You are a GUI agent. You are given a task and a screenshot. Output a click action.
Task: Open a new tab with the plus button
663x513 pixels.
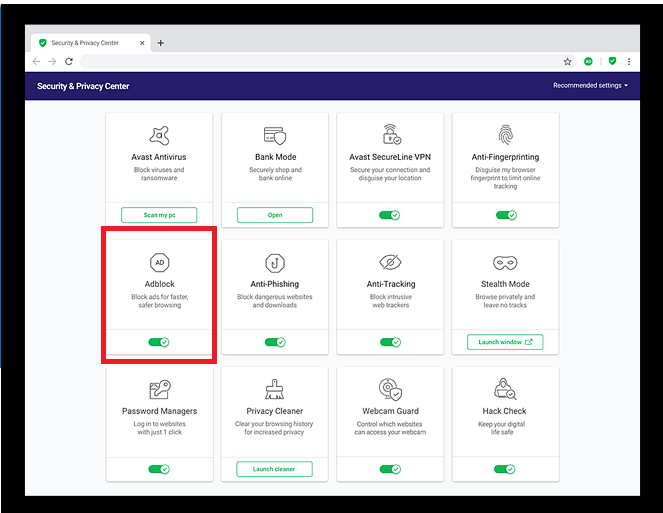tap(161, 43)
